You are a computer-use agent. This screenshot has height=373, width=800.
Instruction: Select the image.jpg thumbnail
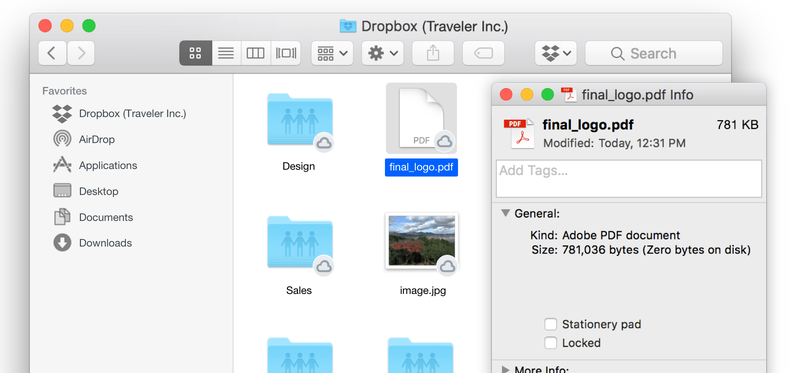tap(421, 241)
